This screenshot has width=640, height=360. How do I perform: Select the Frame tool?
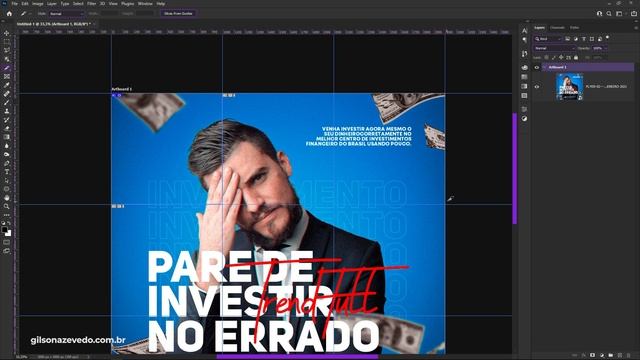(7, 76)
